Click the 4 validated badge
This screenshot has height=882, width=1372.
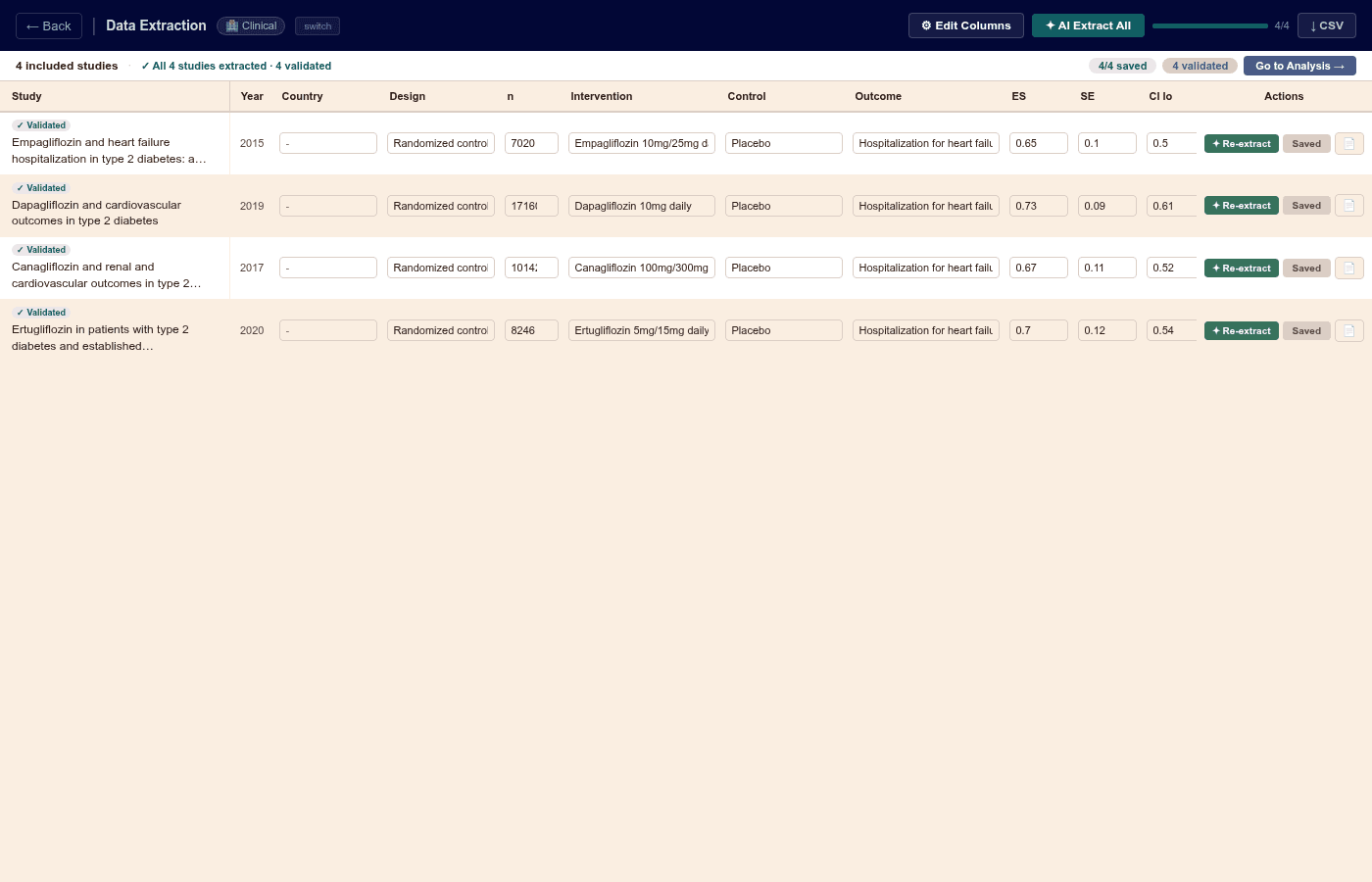[x=1200, y=66]
